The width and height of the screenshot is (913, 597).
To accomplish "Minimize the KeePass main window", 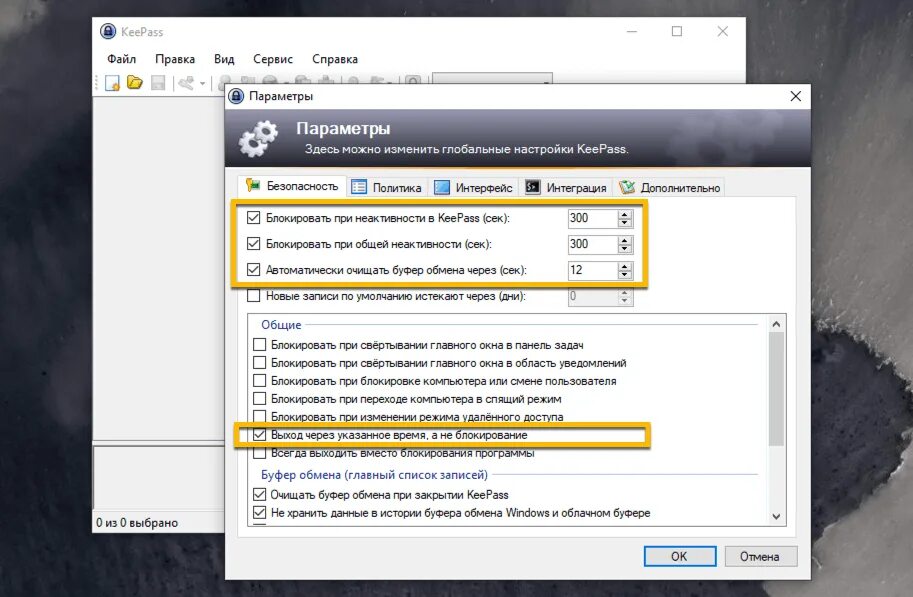I will pos(632,31).
